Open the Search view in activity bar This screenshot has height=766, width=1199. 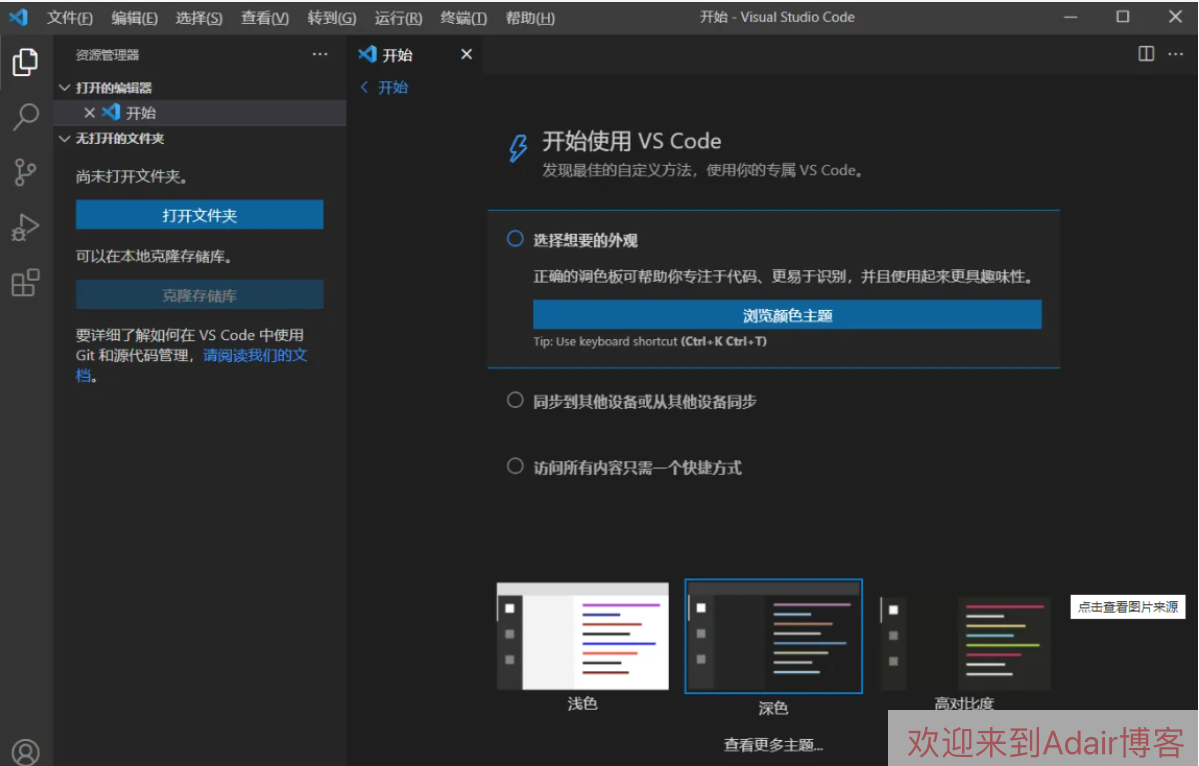25,117
